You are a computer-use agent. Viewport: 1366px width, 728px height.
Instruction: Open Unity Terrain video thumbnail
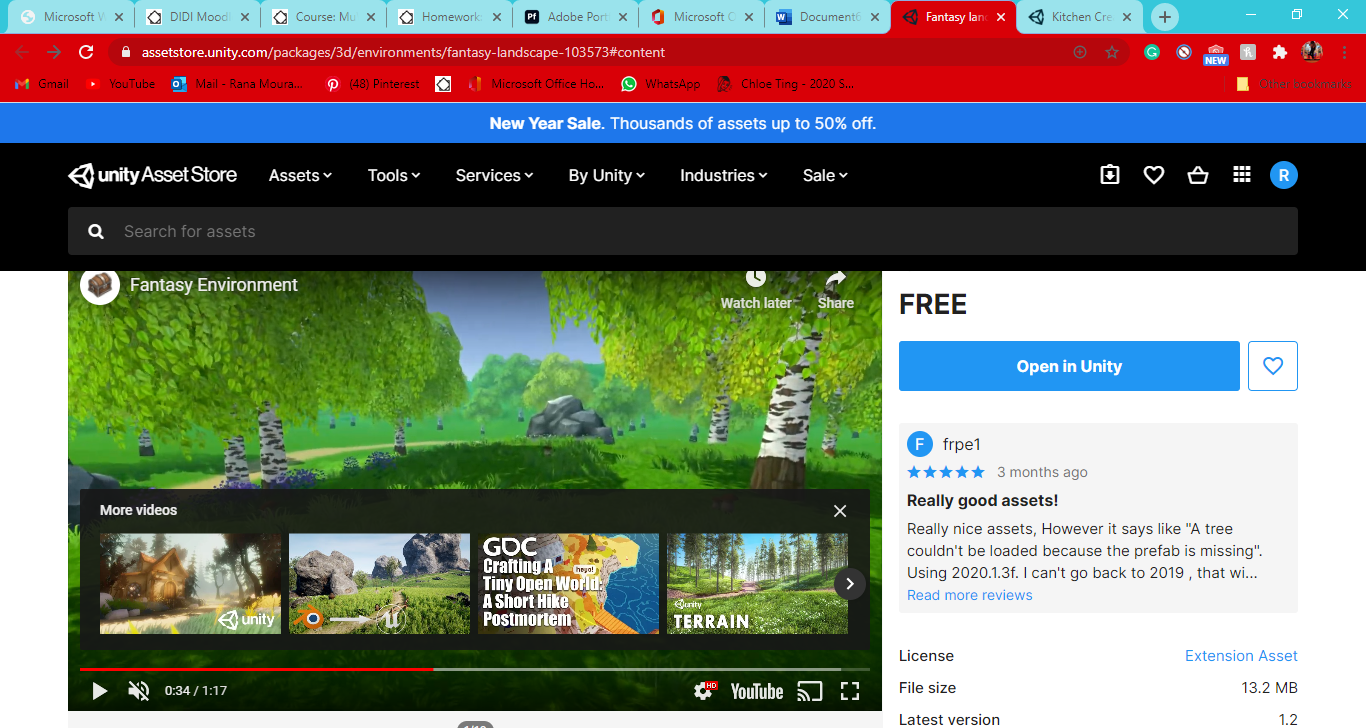click(757, 583)
